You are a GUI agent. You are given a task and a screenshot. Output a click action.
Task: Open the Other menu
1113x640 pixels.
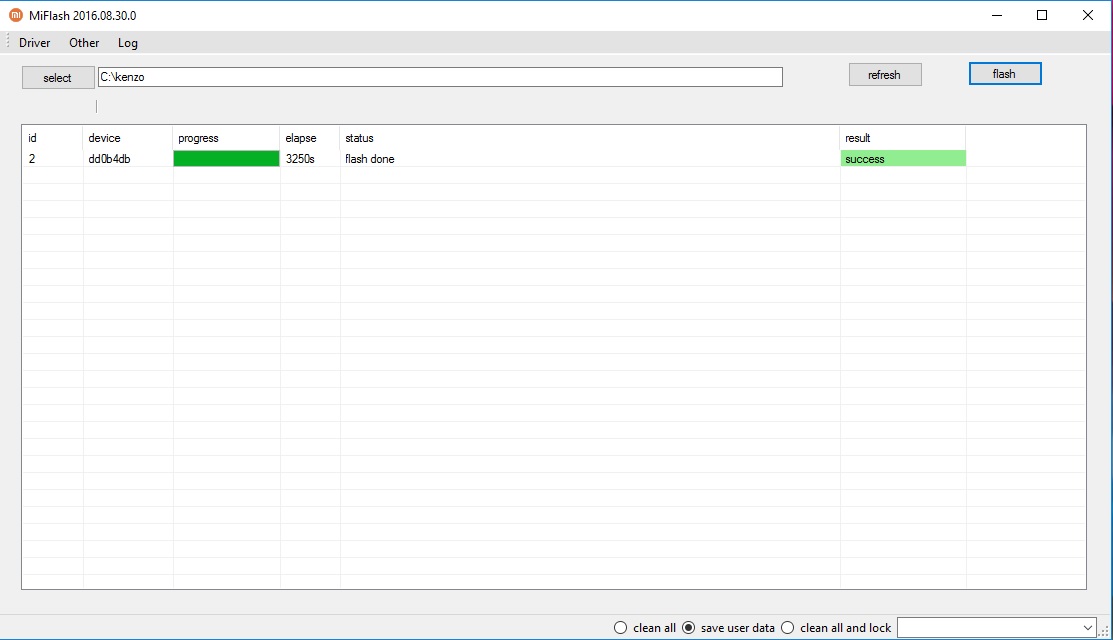84,43
